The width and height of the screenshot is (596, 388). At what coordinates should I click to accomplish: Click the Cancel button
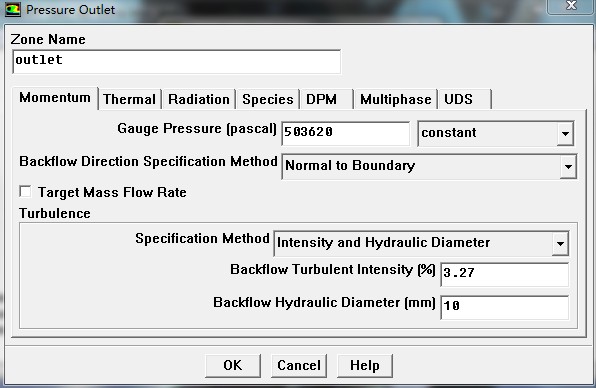click(x=299, y=366)
